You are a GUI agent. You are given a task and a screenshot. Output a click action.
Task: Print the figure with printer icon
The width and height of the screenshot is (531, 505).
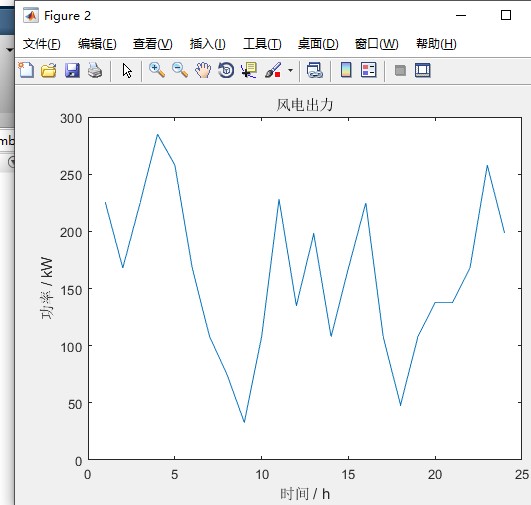pos(95,70)
